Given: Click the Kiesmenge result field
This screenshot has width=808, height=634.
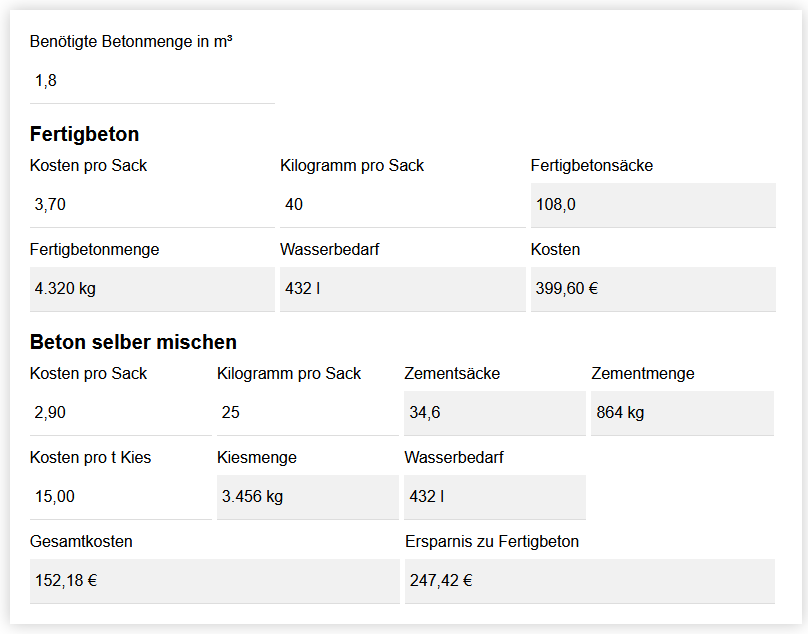Looking at the screenshot, I should (x=307, y=497).
